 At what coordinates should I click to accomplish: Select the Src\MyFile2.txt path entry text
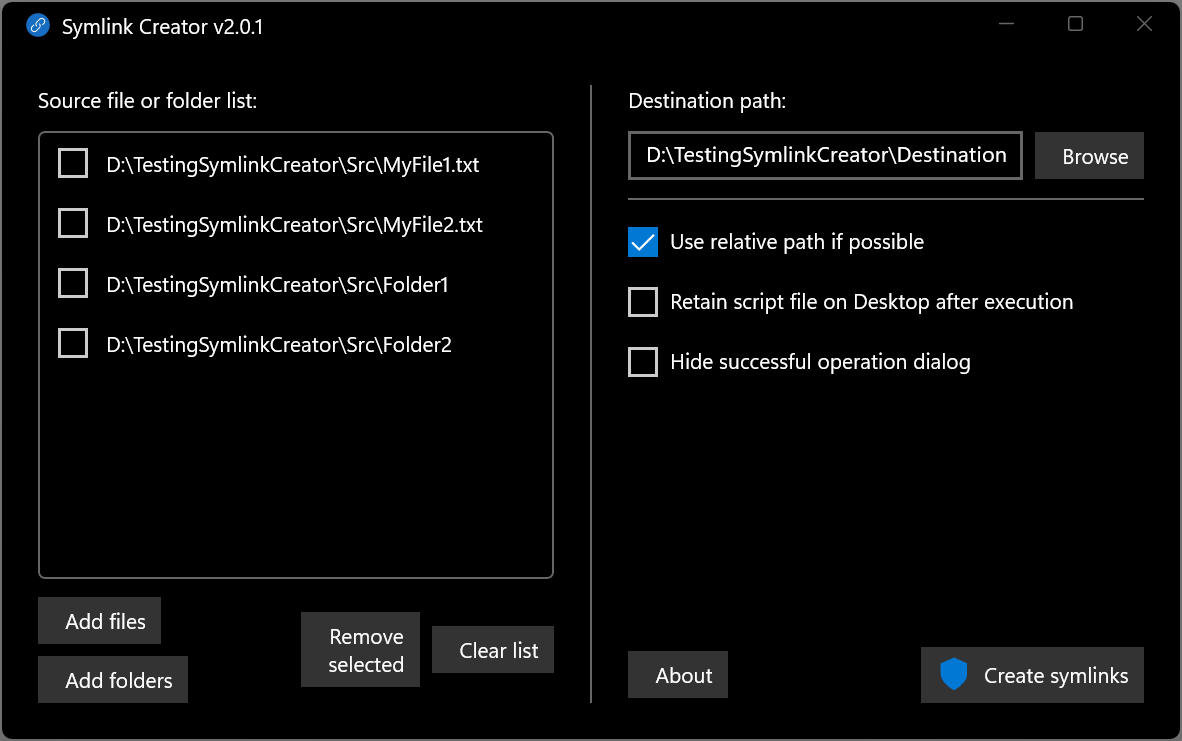pyautogui.click(x=295, y=225)
